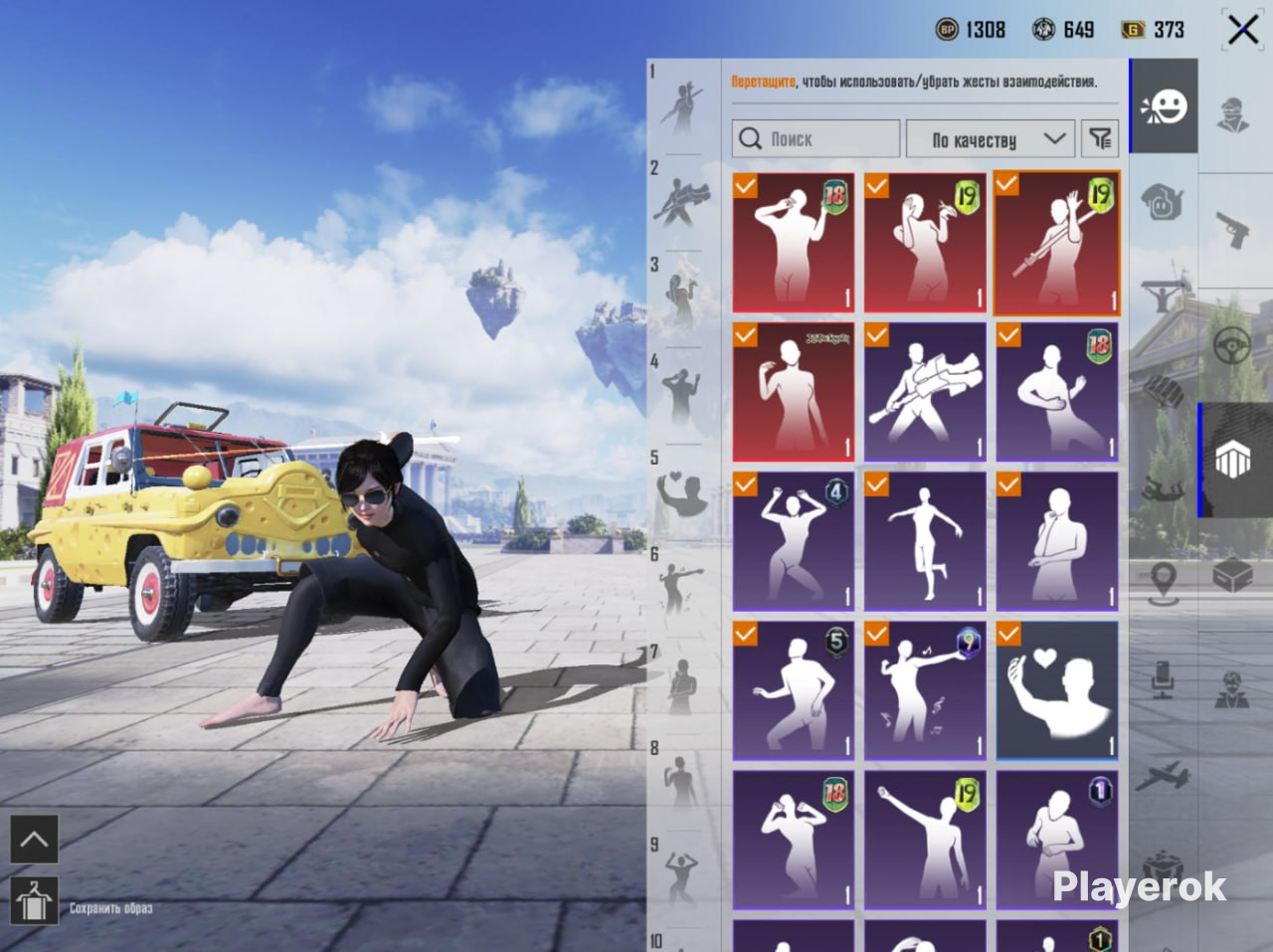Open the box tab below inventory

click(1234, 574)
